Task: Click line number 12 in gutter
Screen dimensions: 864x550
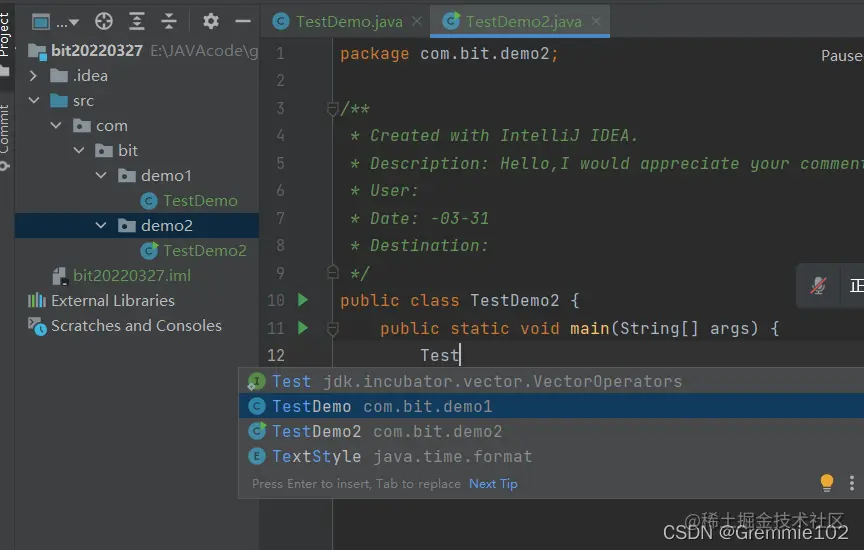Action: pos(276,355)
